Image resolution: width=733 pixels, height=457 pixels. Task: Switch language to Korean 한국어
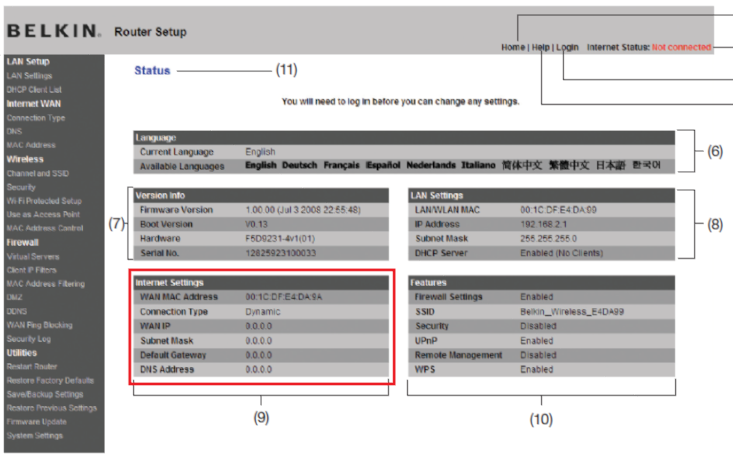(x=647, y=165)
